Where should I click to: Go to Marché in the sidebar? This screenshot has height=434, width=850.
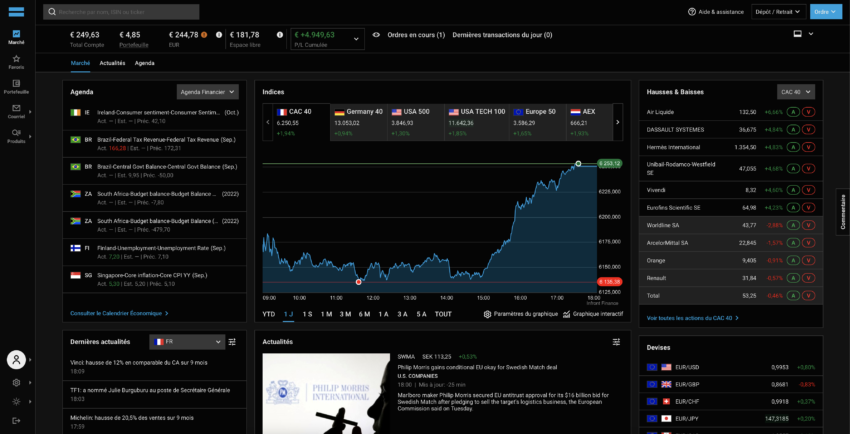pos(16,37)
